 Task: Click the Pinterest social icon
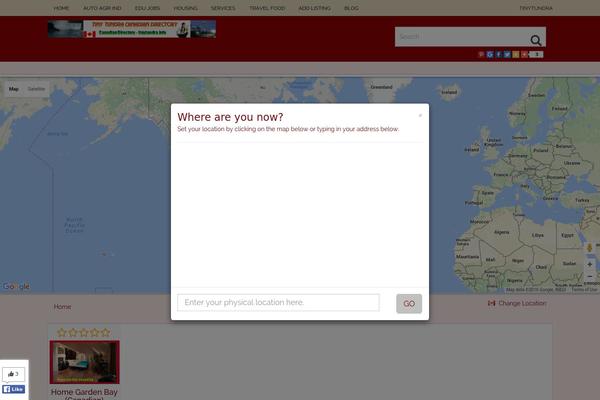point(481,54)
